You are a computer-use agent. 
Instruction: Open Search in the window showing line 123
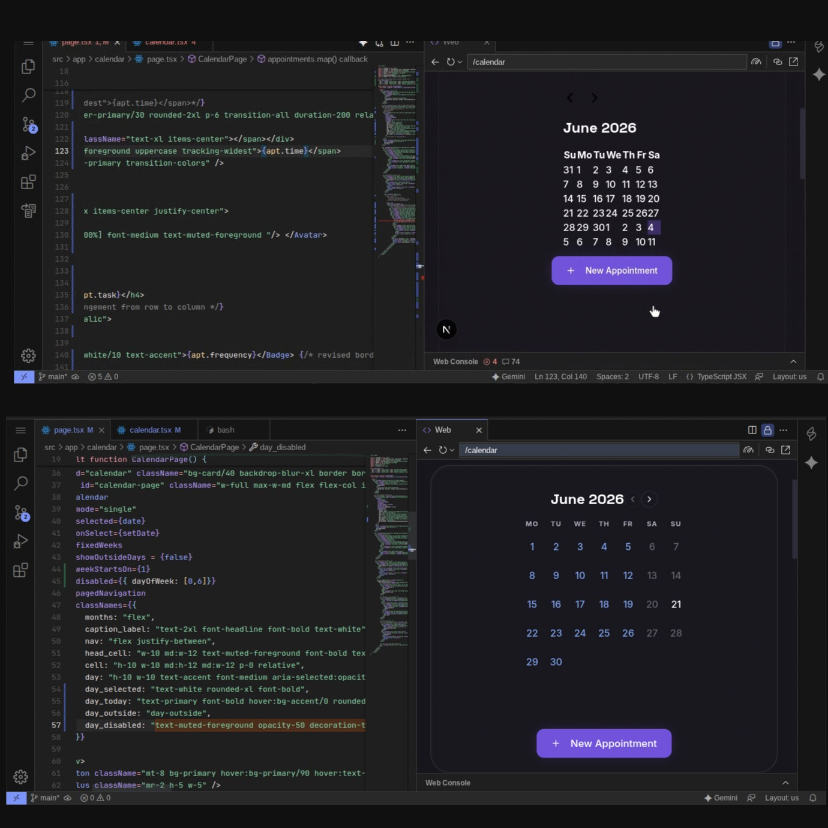(29, 96)
